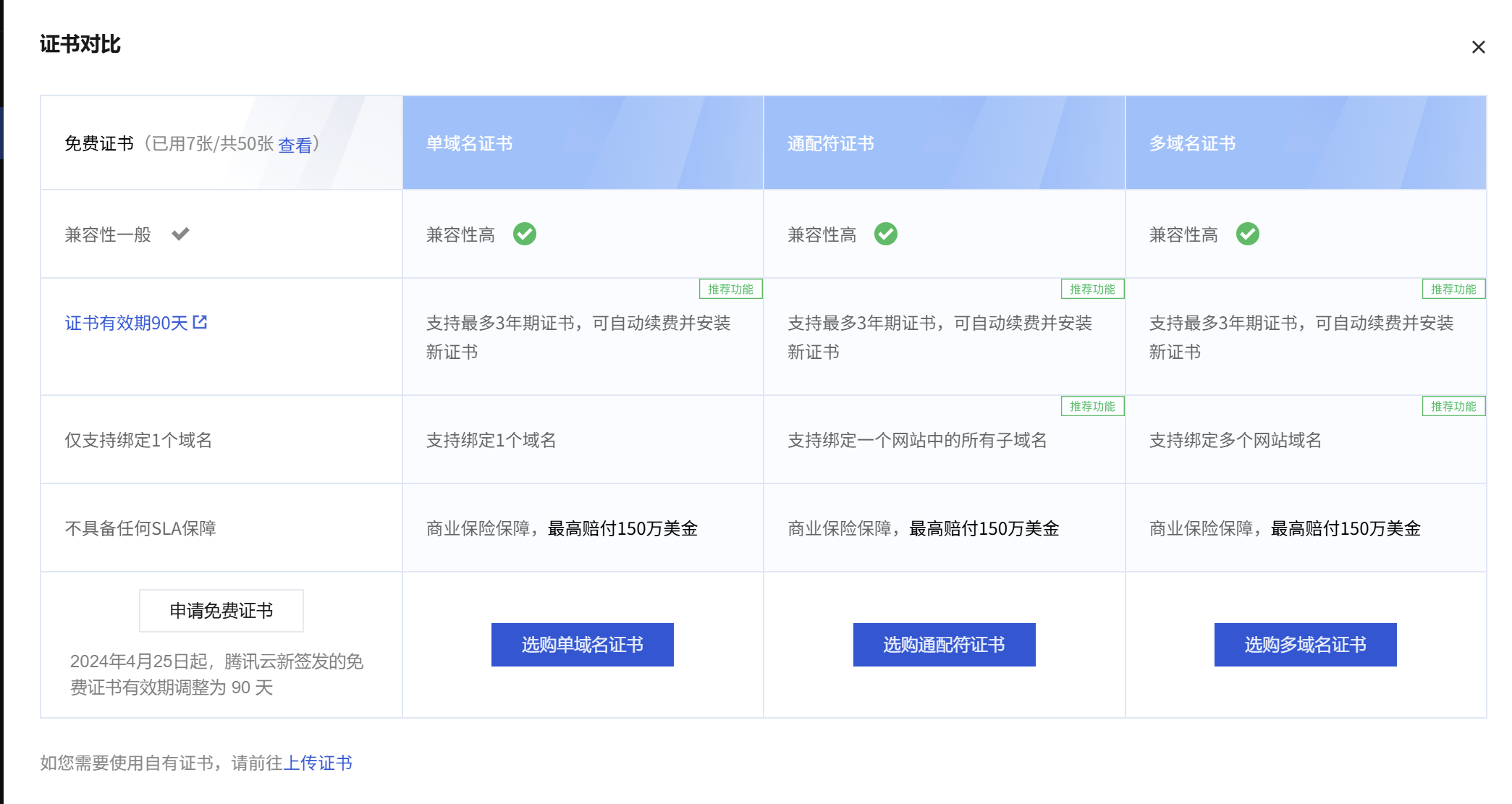This screenshot has width=1512, height=804.
Task: Click 推荐功能 tag above wildcard subdomain binding text
Action: 1091,406
